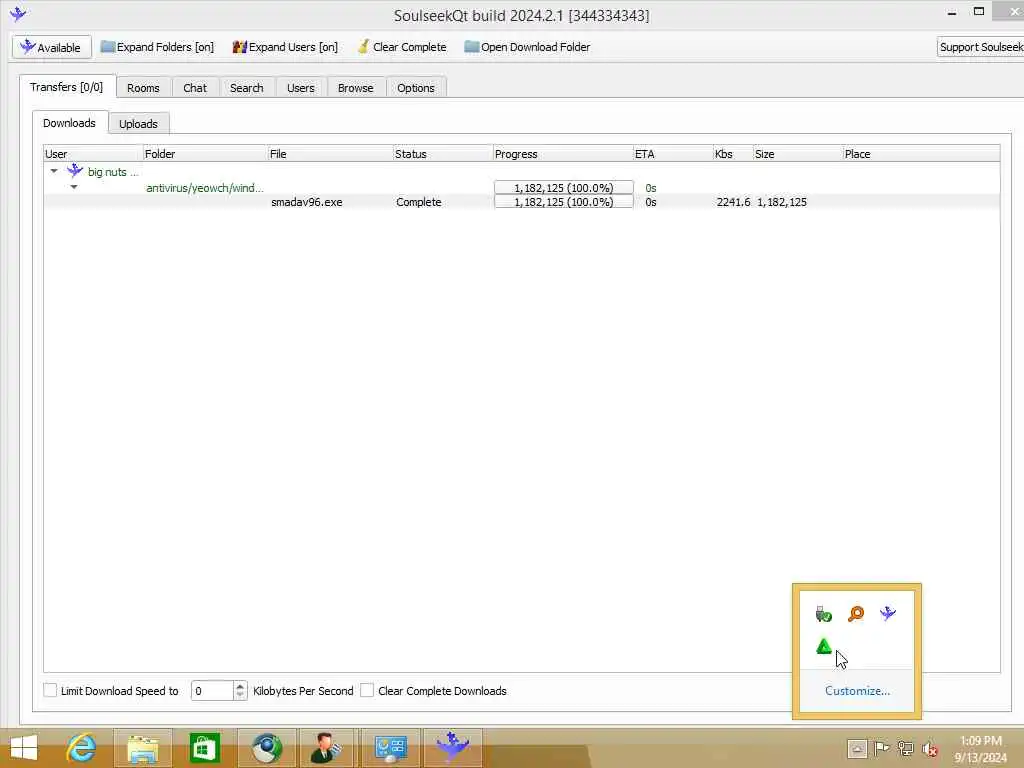This screenshot has width=1024, height=768.
Task: Click the Soulseek bird tray icon
Action: [x=888, y=613]
